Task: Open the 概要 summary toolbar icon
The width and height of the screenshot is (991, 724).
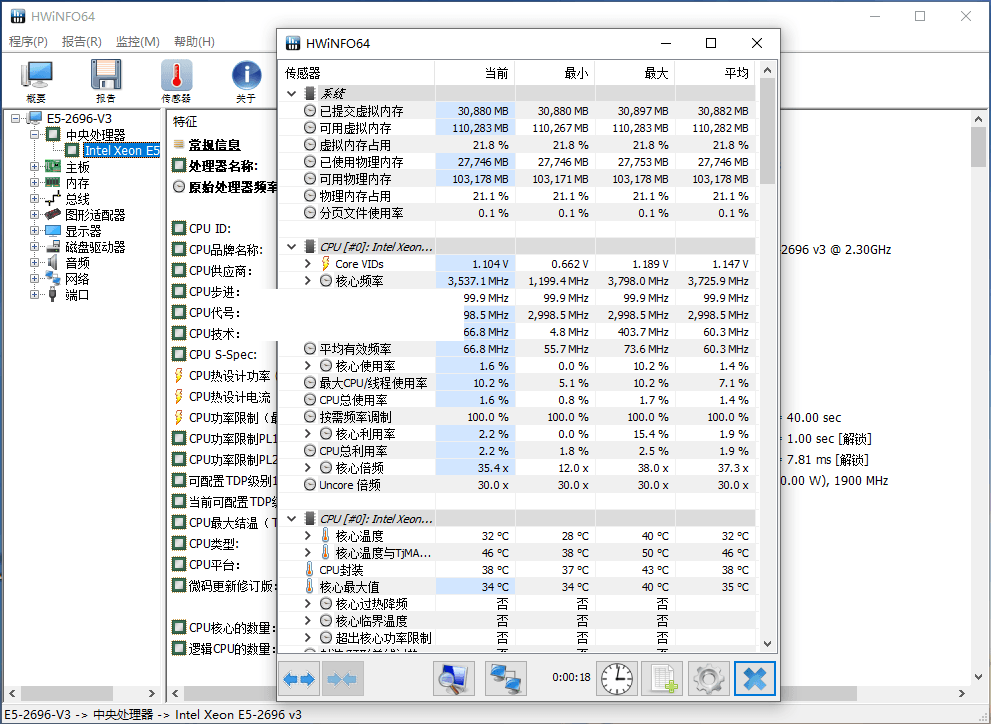Action: point(36,80)
